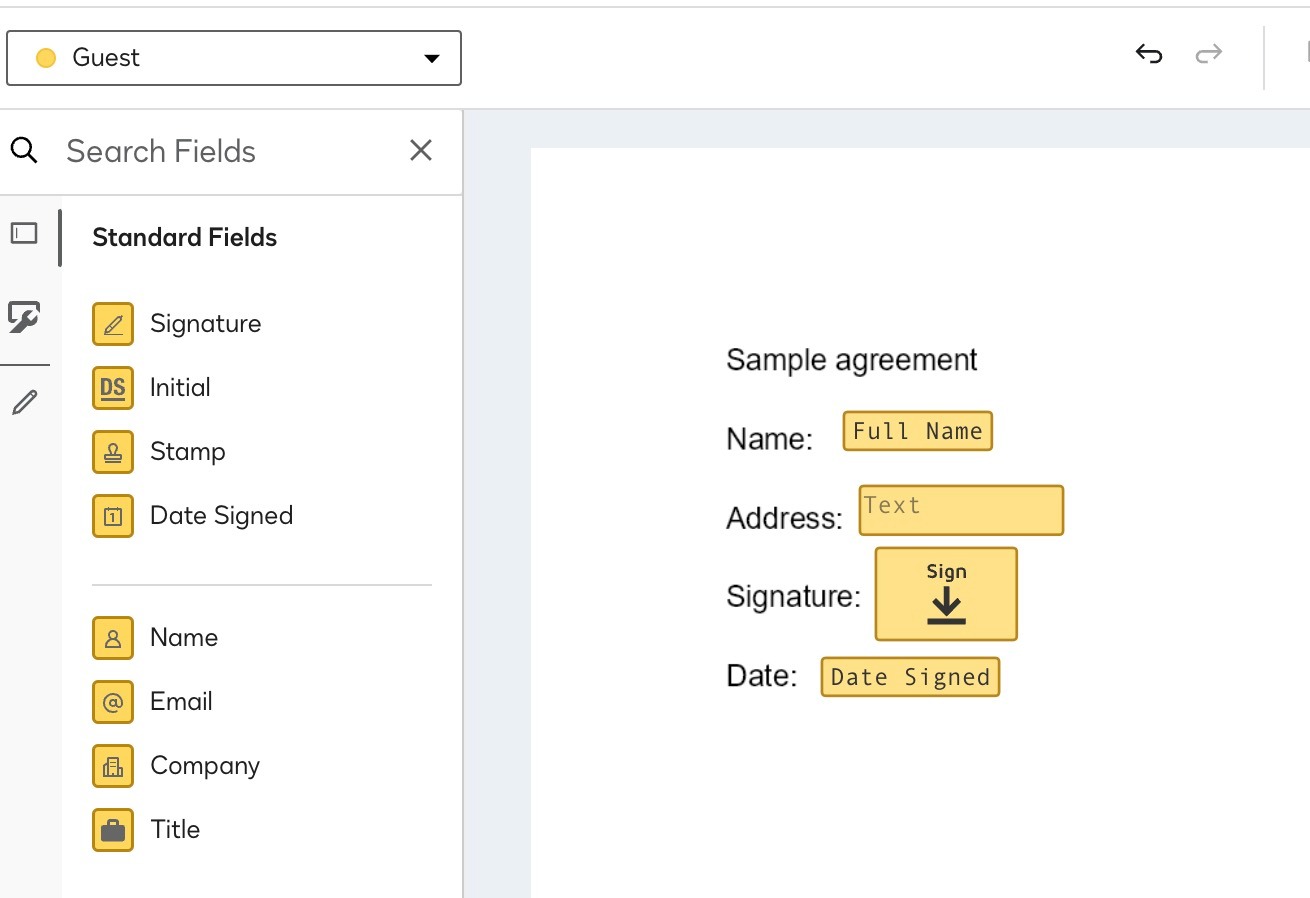The image size is (1310, 898).
Task: Select the Sign field next to Signature
Action: (x=946, y=593)
